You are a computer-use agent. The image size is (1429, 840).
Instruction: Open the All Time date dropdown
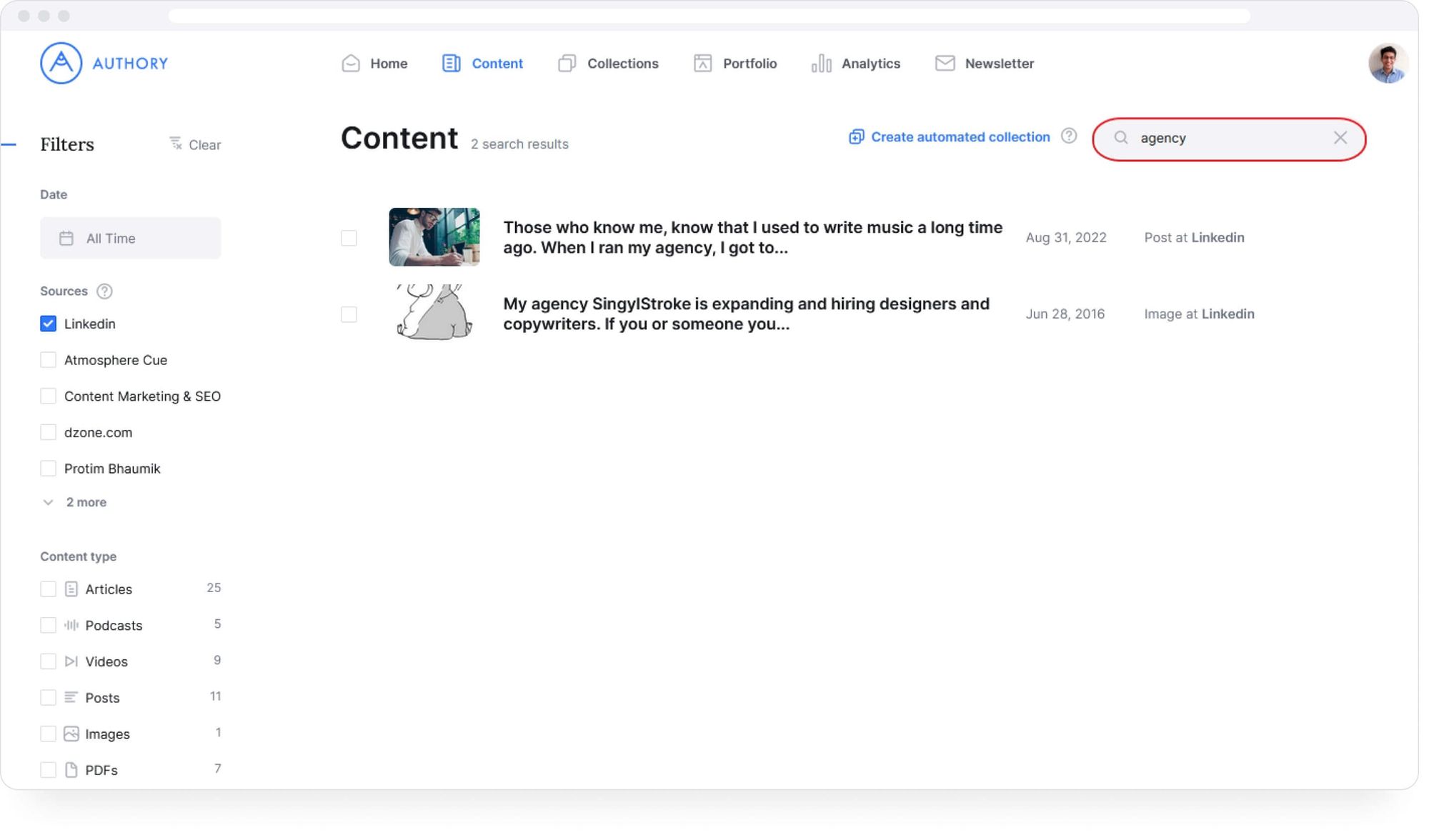click(x=130, y=238)
